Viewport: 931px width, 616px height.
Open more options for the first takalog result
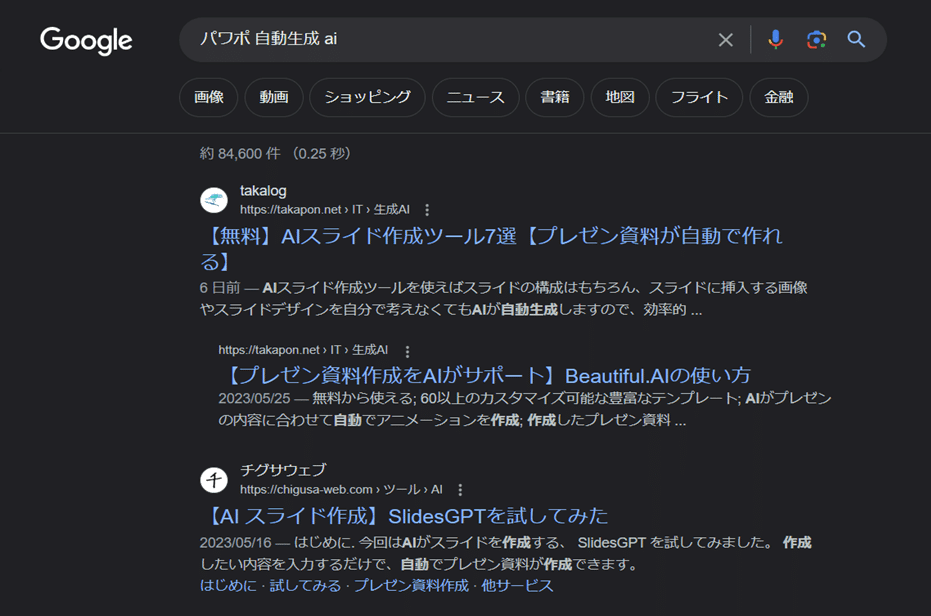click(427, 210)
